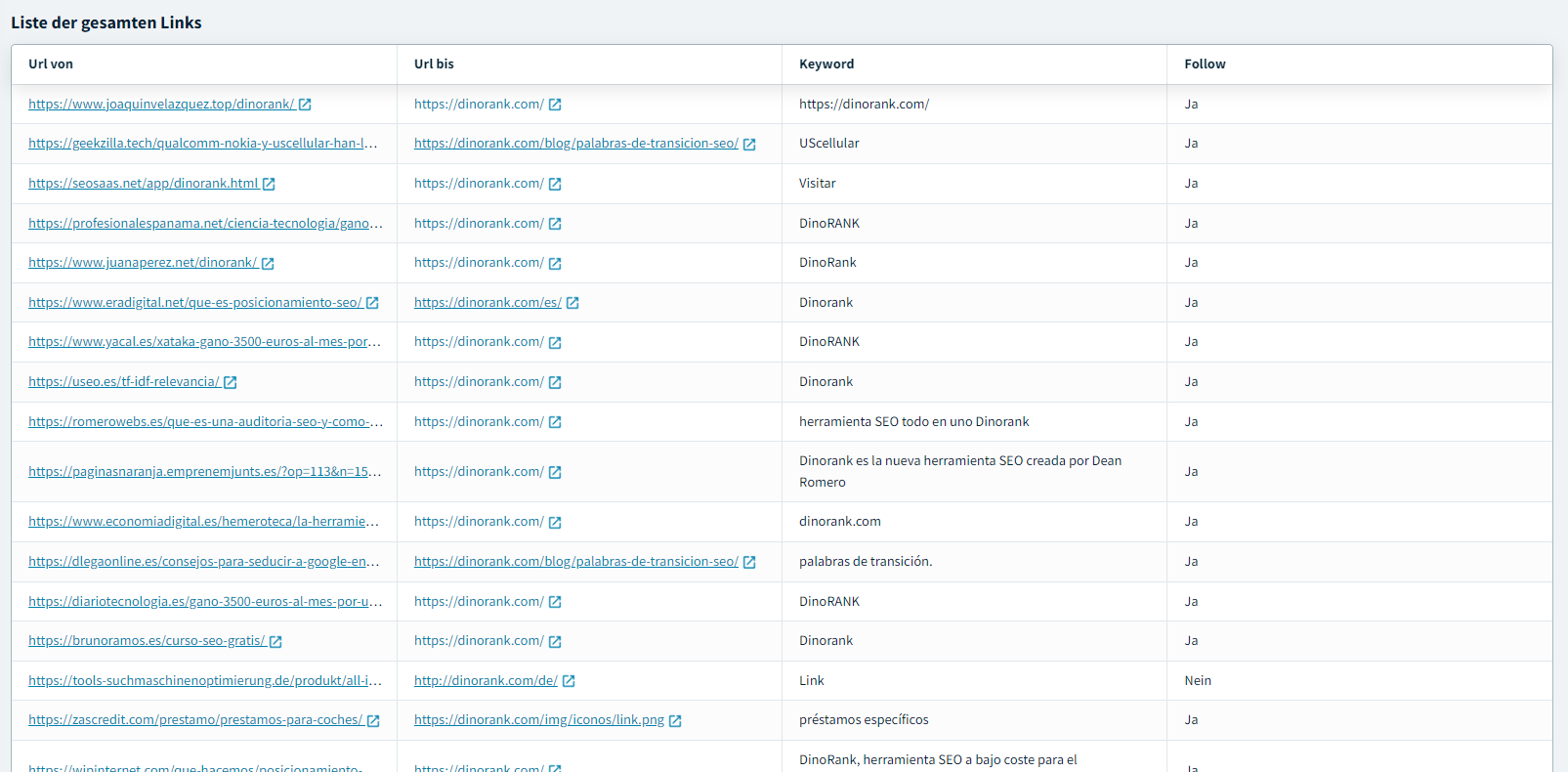The image size is (1568, 772).
Task: Open external icon after dinorank.com/es/ URL
Action: pos(572,303)
